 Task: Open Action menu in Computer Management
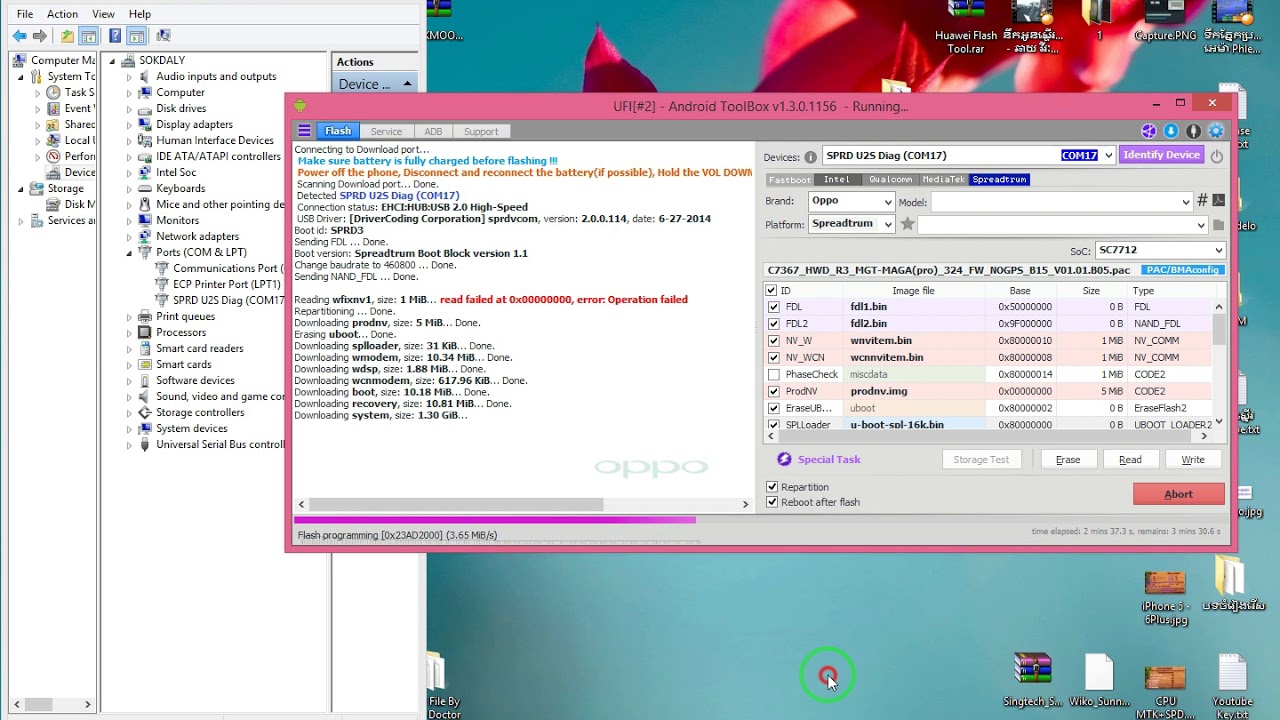point(62,14)
